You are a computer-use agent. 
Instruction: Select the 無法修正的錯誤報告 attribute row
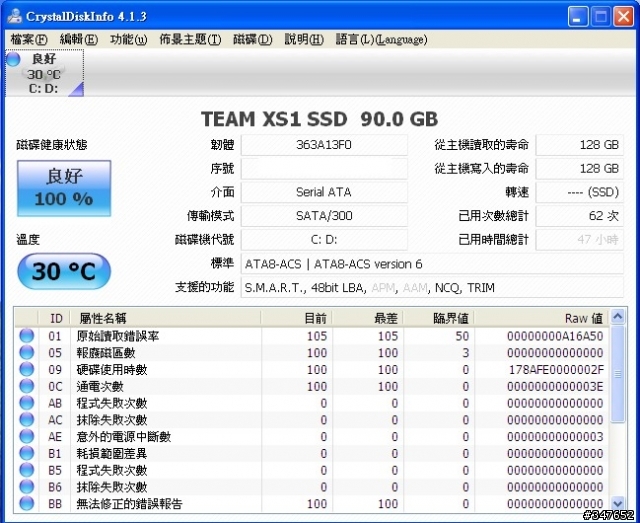coord(312,503)
